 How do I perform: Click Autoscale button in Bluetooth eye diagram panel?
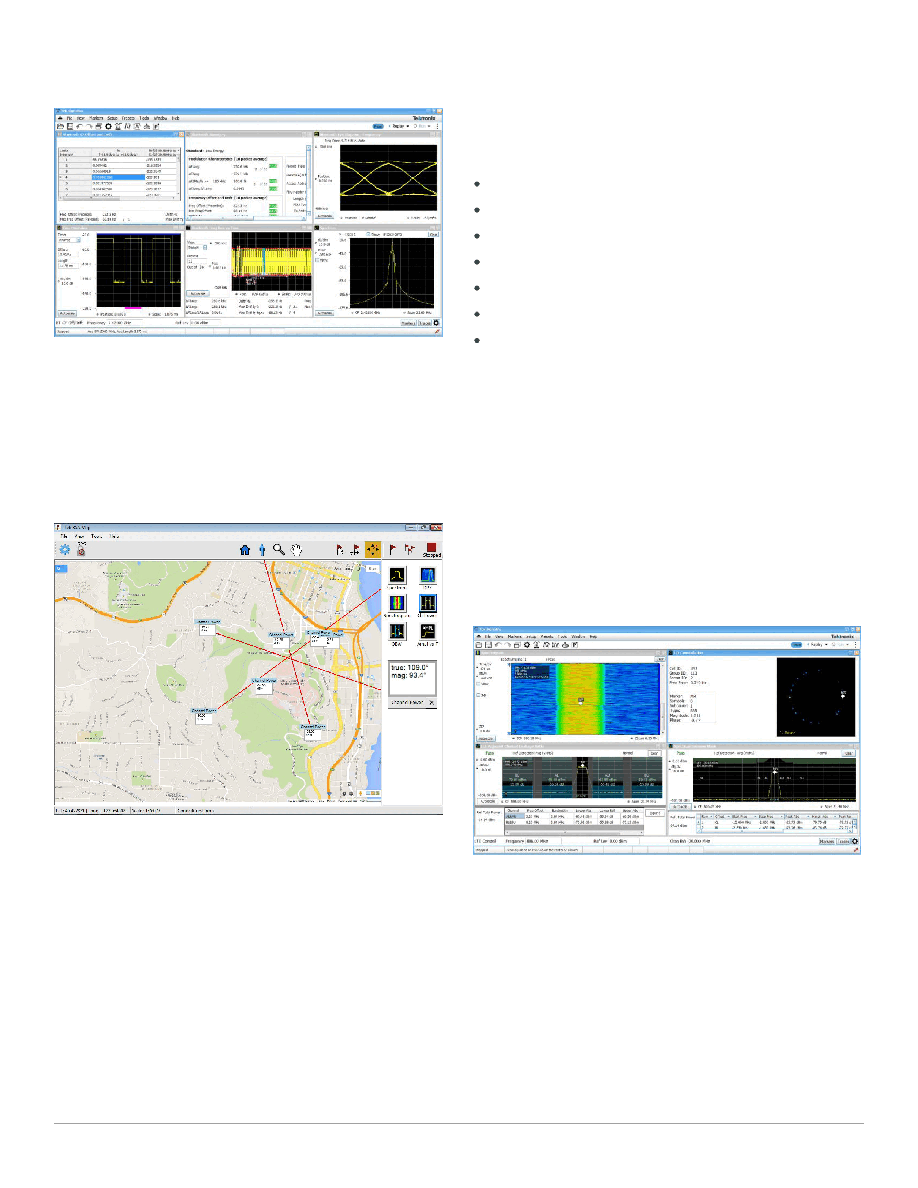[325, 217]
